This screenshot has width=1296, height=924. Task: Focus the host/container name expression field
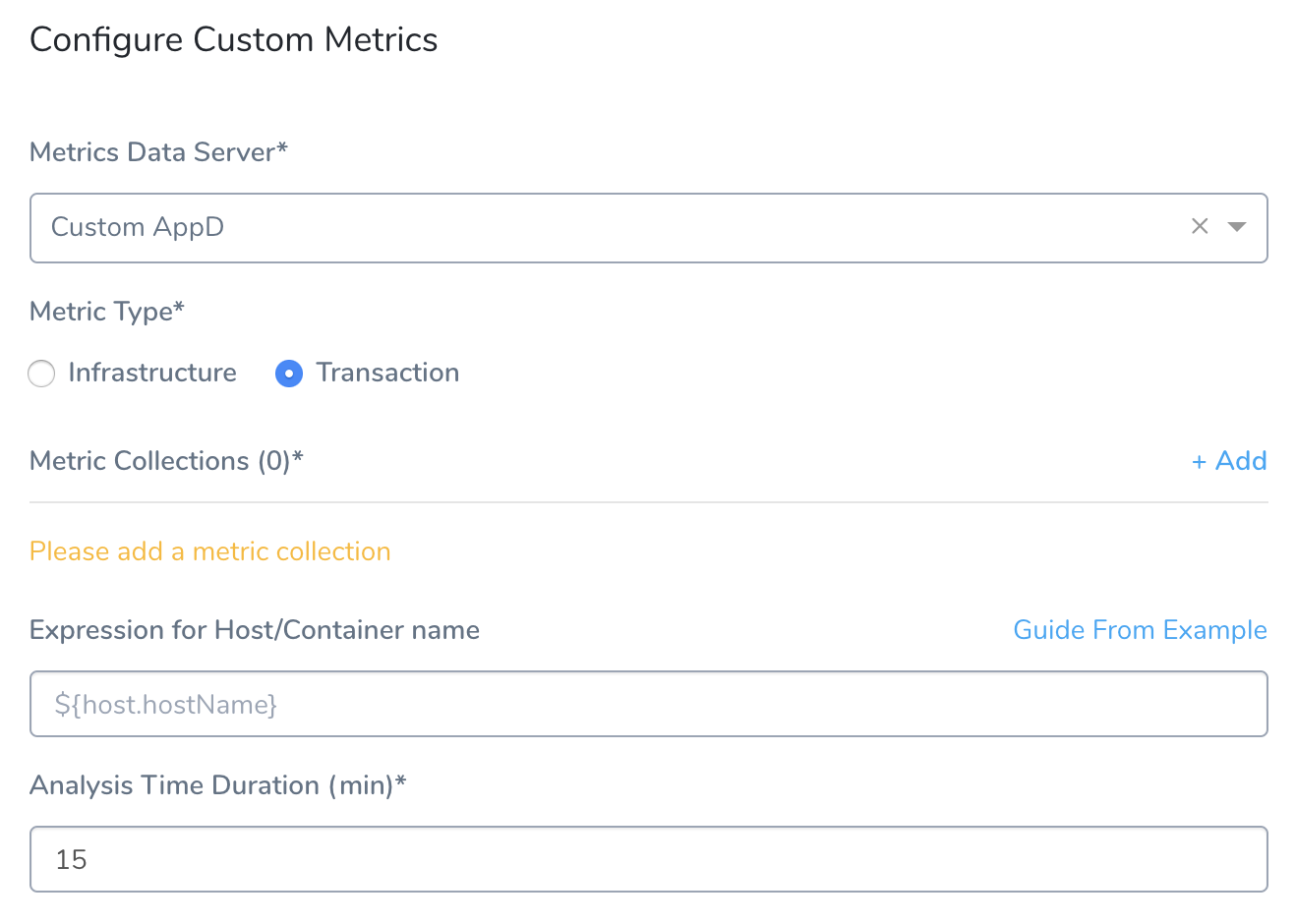(x=648, y=704)
